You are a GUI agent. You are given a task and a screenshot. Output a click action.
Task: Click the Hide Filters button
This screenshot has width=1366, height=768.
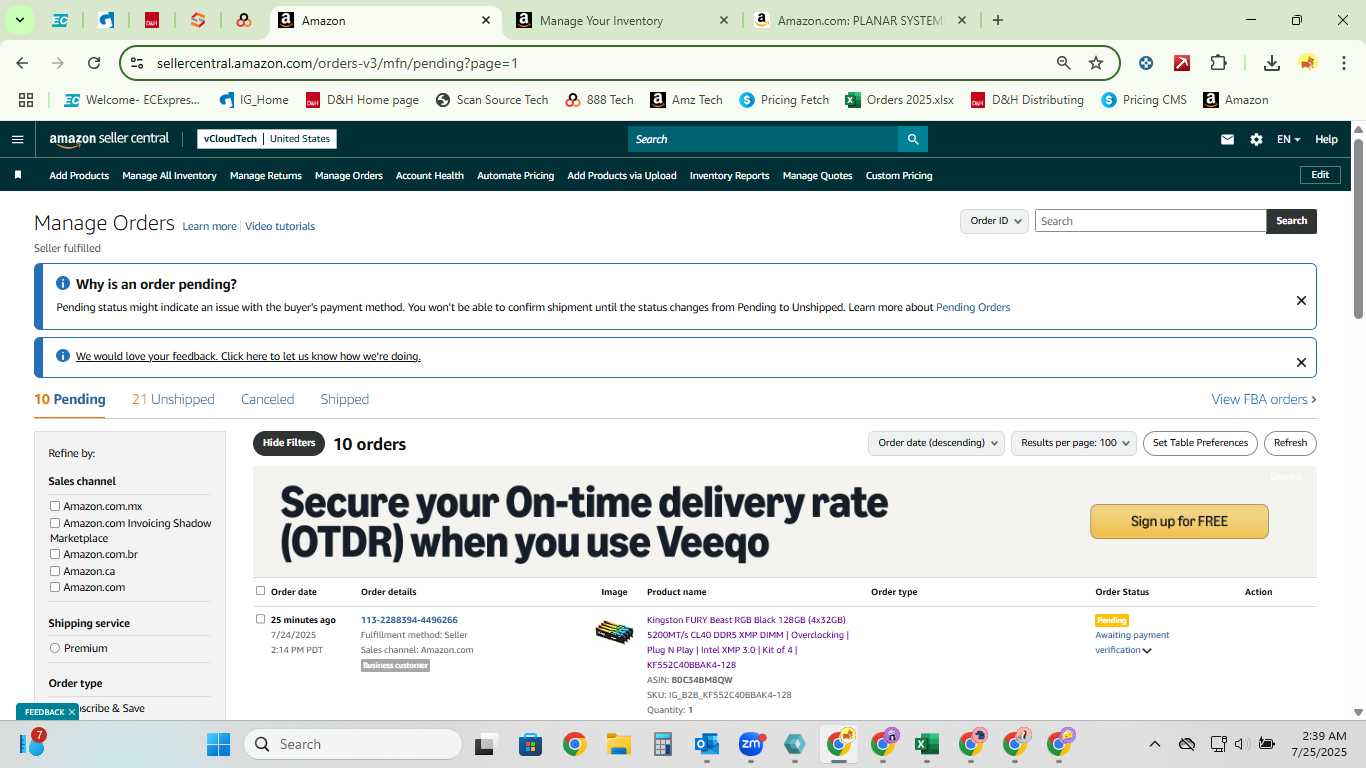tap(289, 443)
